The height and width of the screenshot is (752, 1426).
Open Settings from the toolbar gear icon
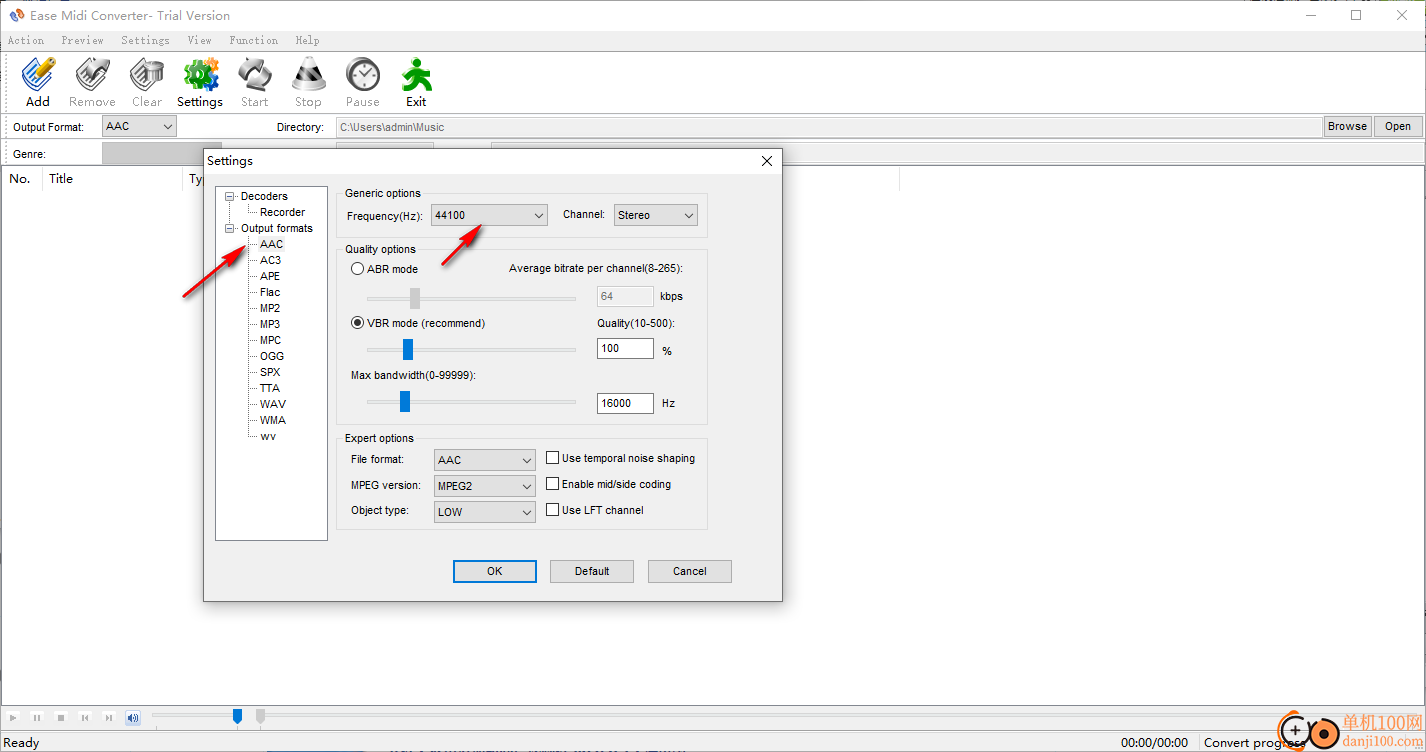pyautogui.click(x=200, y=82)
